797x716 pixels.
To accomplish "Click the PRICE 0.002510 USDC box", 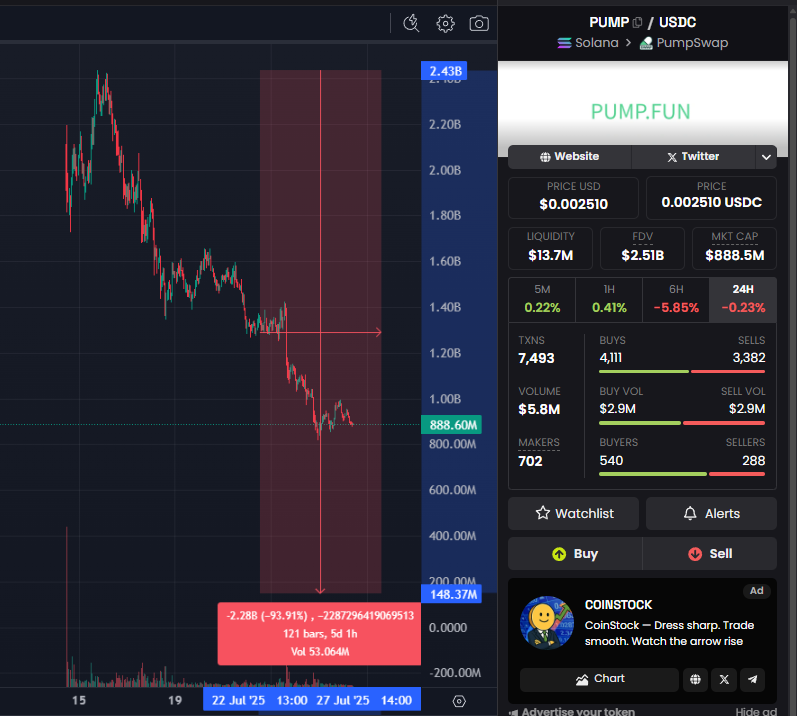I will [711, 197].
